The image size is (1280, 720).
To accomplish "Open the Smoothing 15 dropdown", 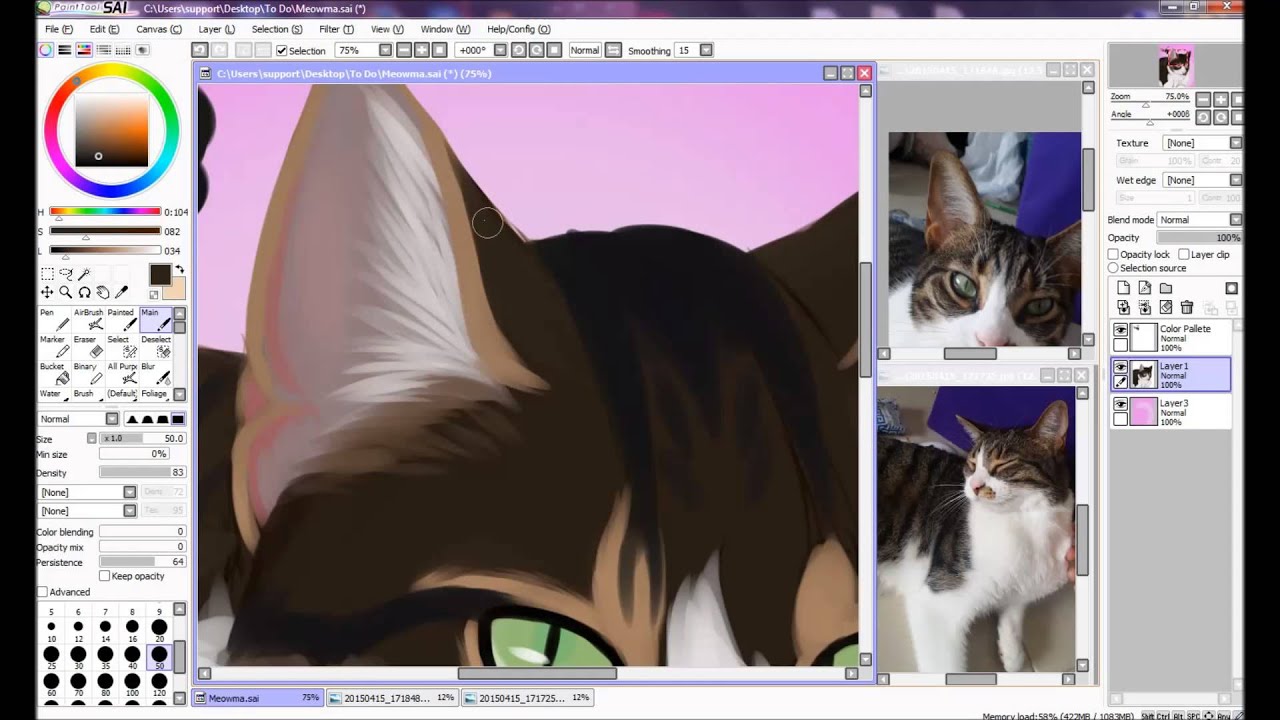I will tap(706, 50).
